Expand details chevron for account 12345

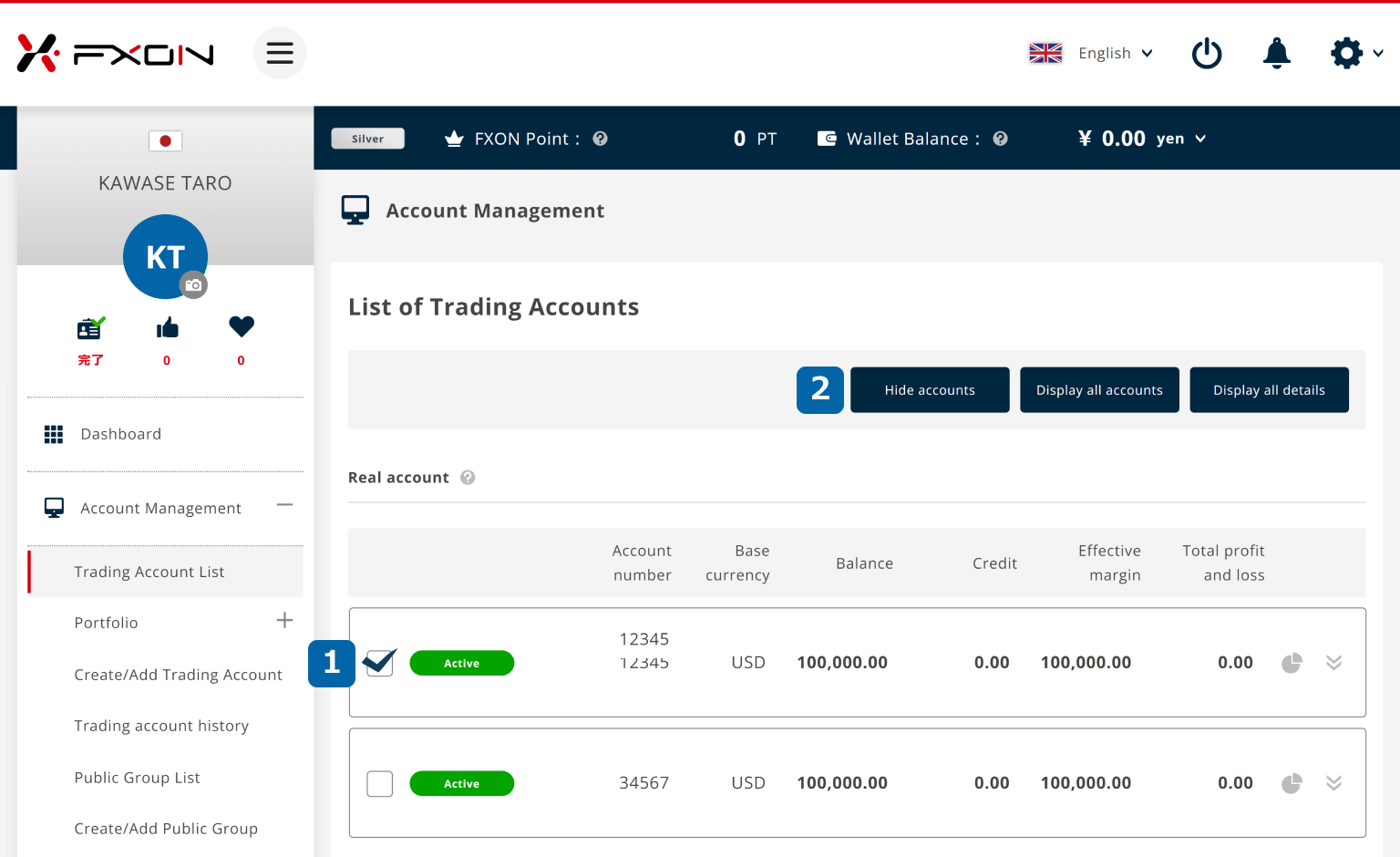tap(1333, 663)
